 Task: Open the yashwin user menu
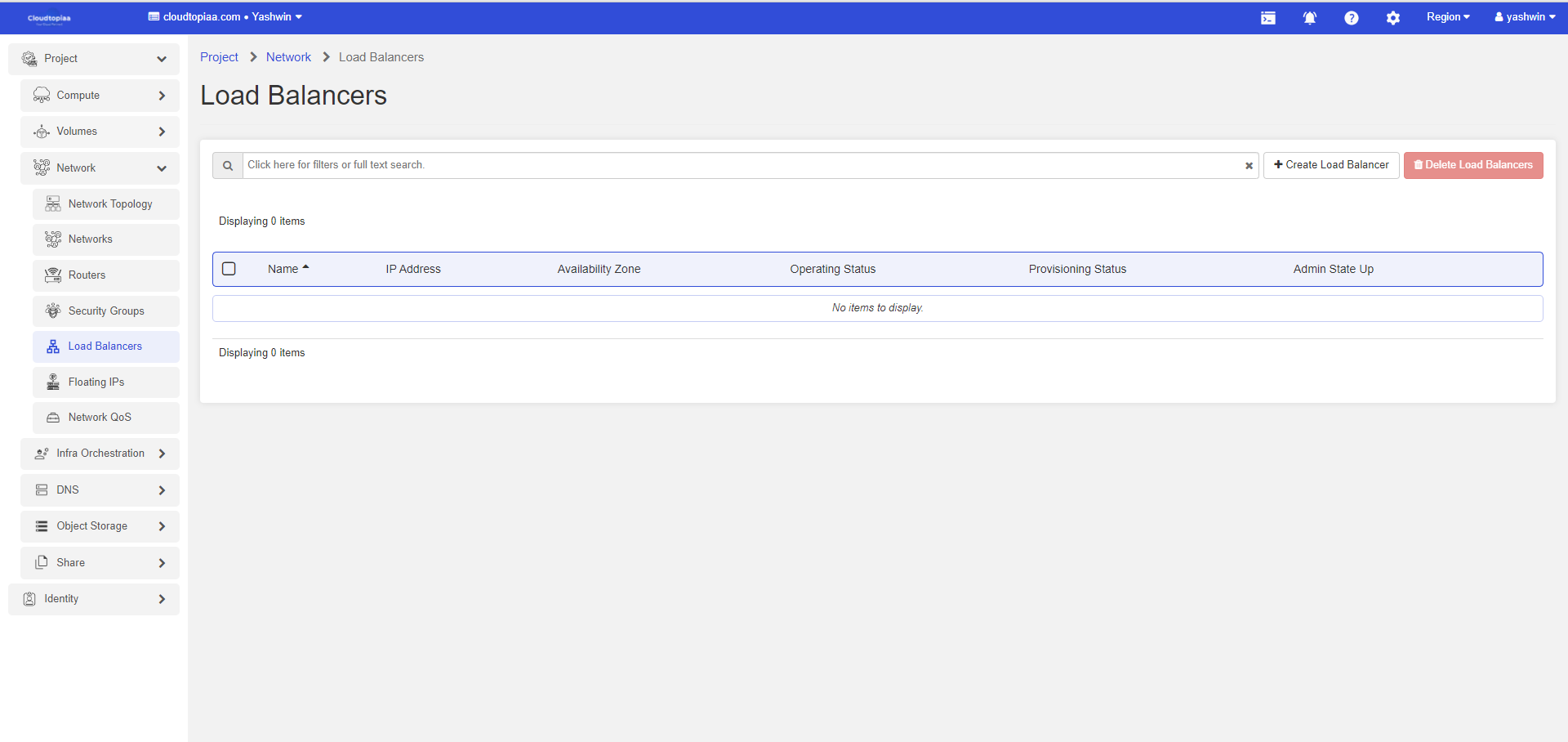pyautogui.click(x=1524, y=17)
